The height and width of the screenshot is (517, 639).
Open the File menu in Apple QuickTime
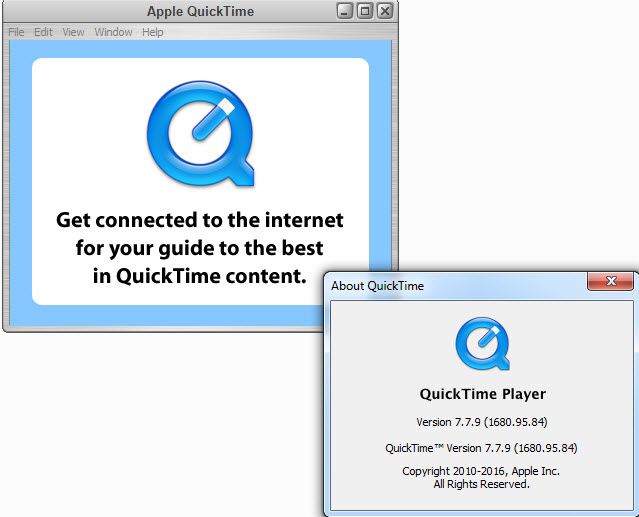(16, 32)
